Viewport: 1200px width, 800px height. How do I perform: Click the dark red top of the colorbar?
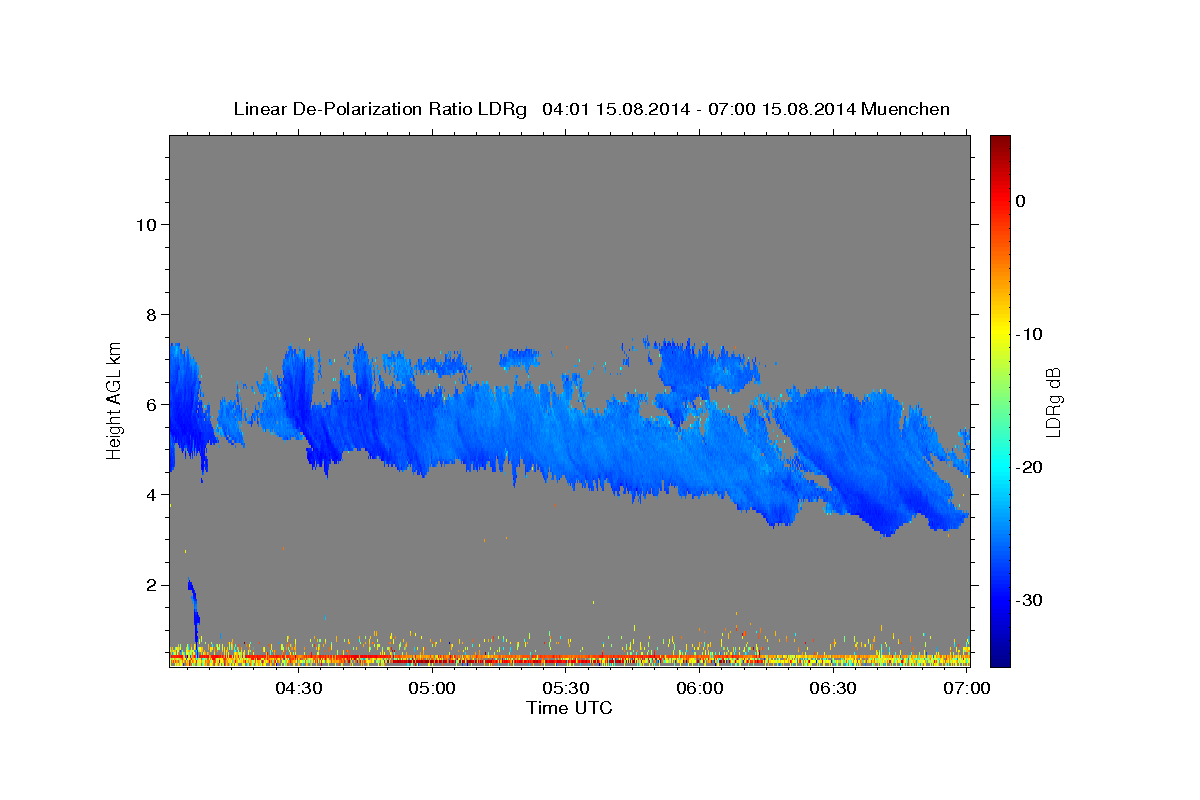(1000, 145)
